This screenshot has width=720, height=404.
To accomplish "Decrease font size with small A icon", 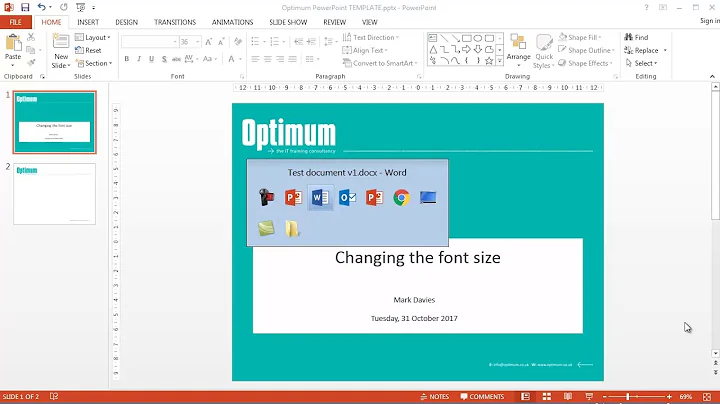I will tap(221, 42).
